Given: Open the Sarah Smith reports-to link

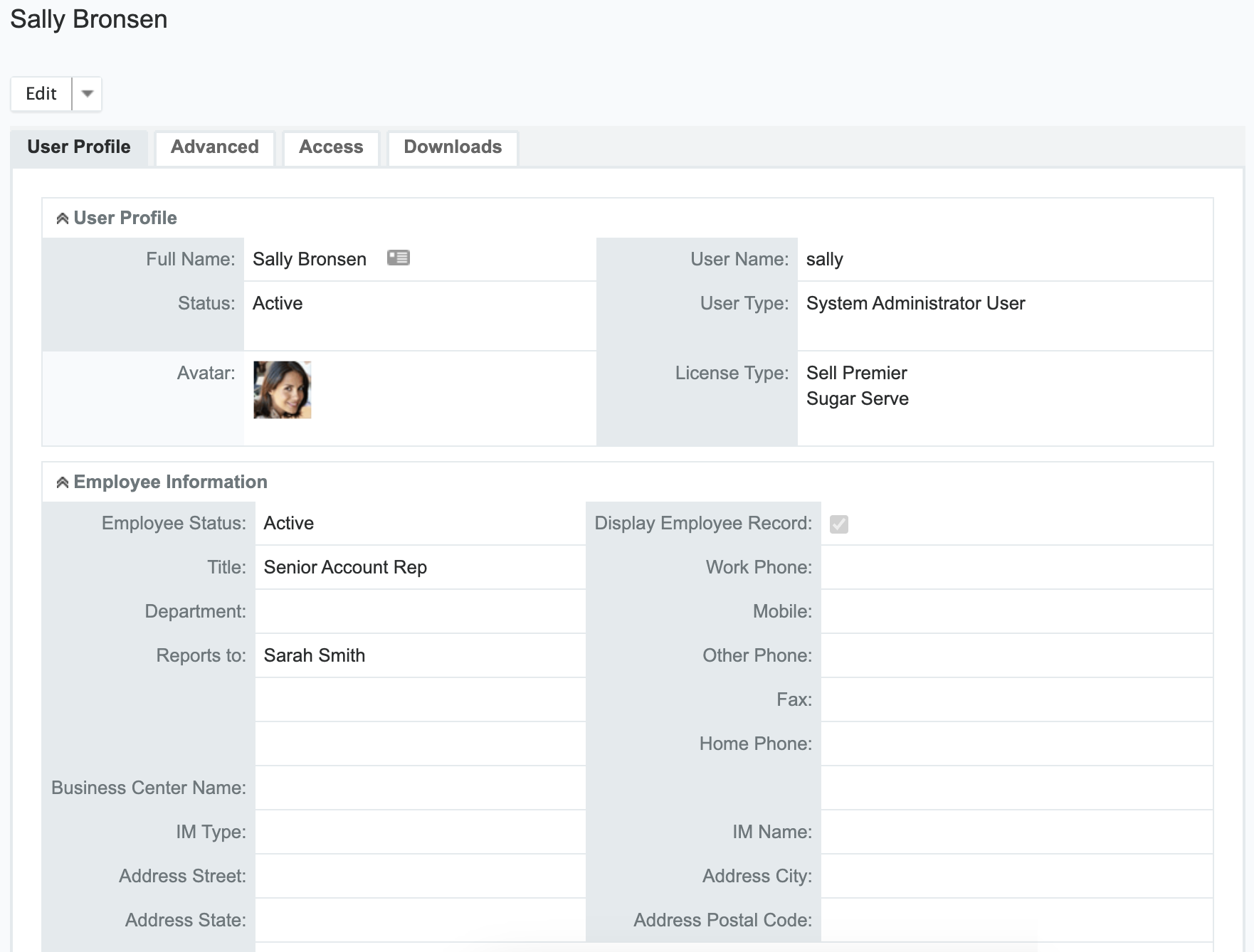Looking at the screenshot, I should click(314, 655).
